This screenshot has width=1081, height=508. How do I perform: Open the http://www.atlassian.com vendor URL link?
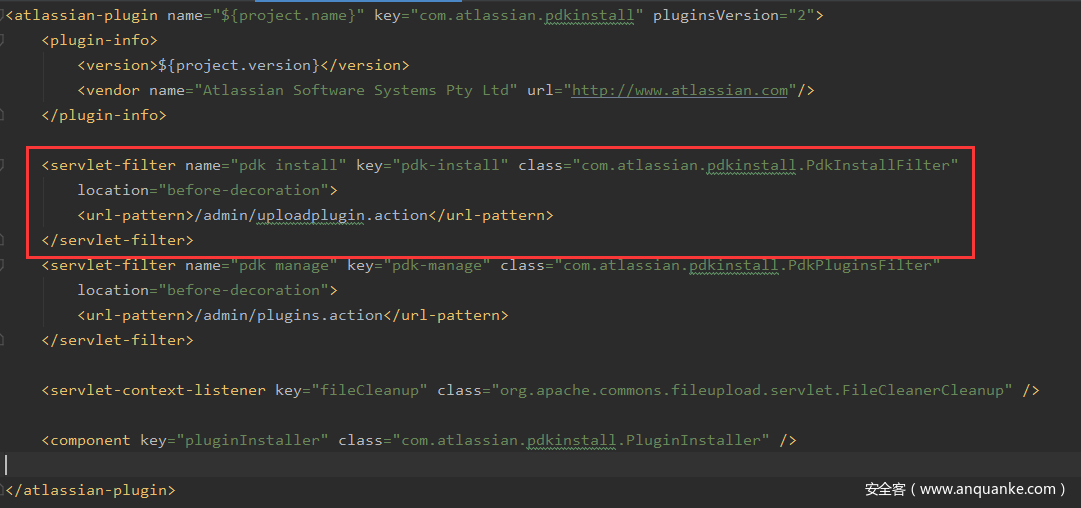pyautogui.click(x=680, y=90)
